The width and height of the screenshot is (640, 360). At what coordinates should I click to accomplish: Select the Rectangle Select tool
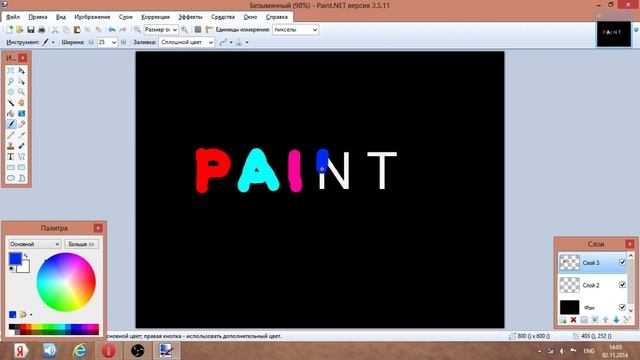(x=11, y=71)
